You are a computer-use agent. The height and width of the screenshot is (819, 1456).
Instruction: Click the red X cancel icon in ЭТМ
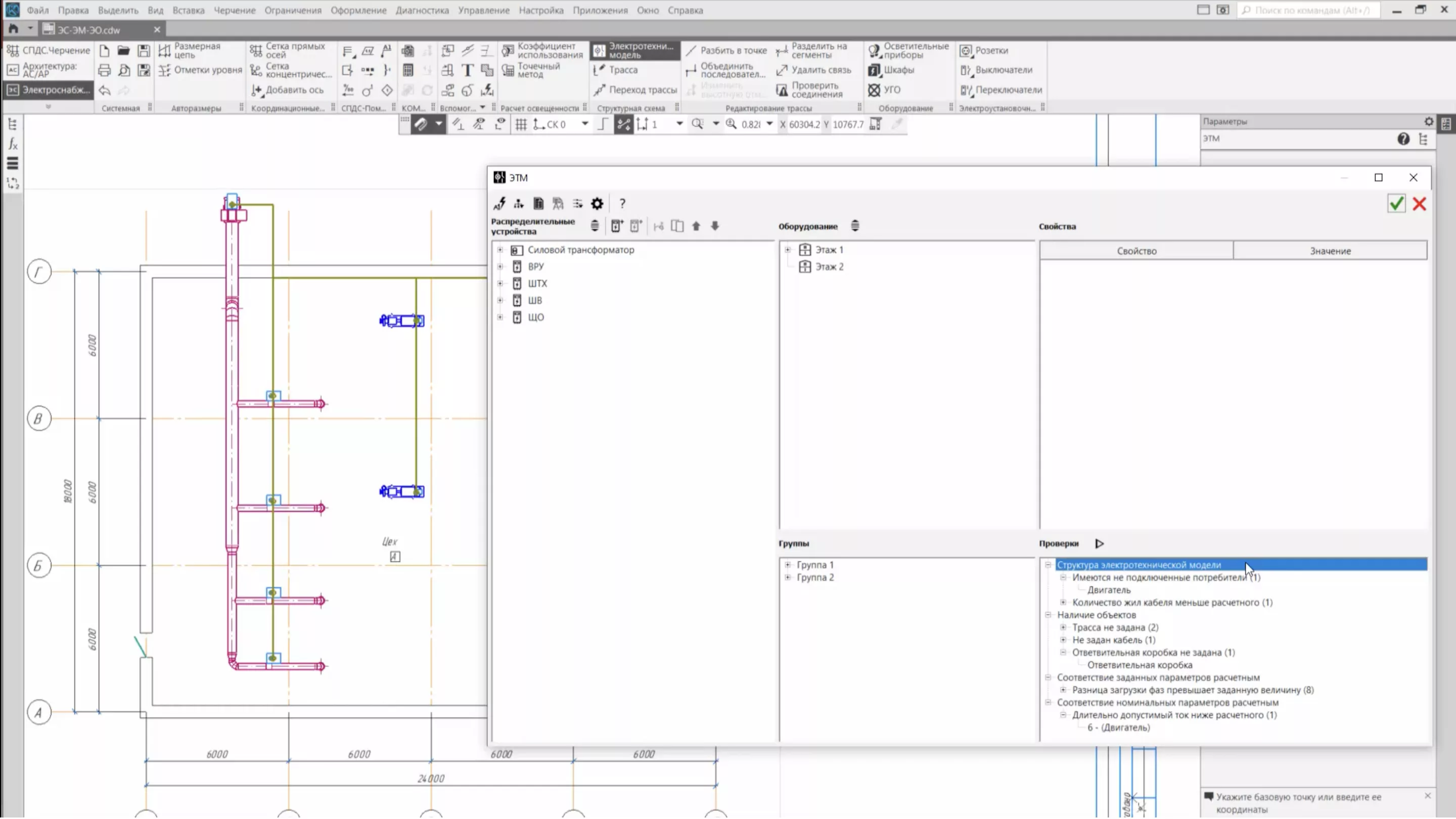[1419, 203]
